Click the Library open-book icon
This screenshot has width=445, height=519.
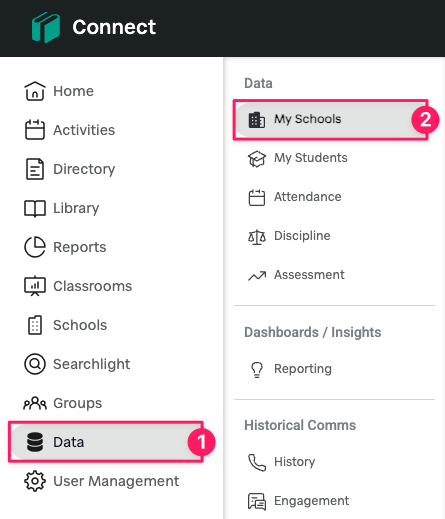coord(35,208)
